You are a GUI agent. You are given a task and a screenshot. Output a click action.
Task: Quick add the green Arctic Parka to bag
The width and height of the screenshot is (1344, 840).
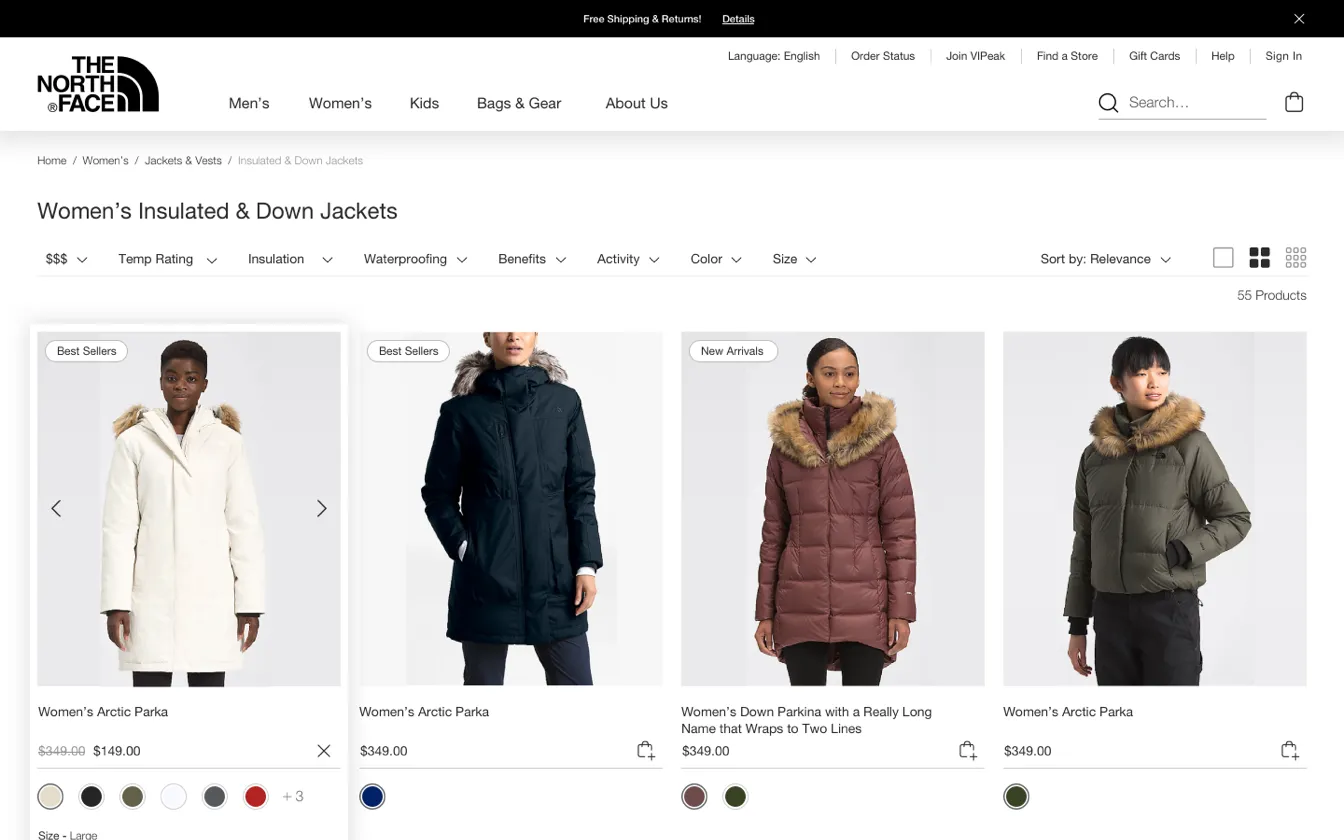[1290, 751]
